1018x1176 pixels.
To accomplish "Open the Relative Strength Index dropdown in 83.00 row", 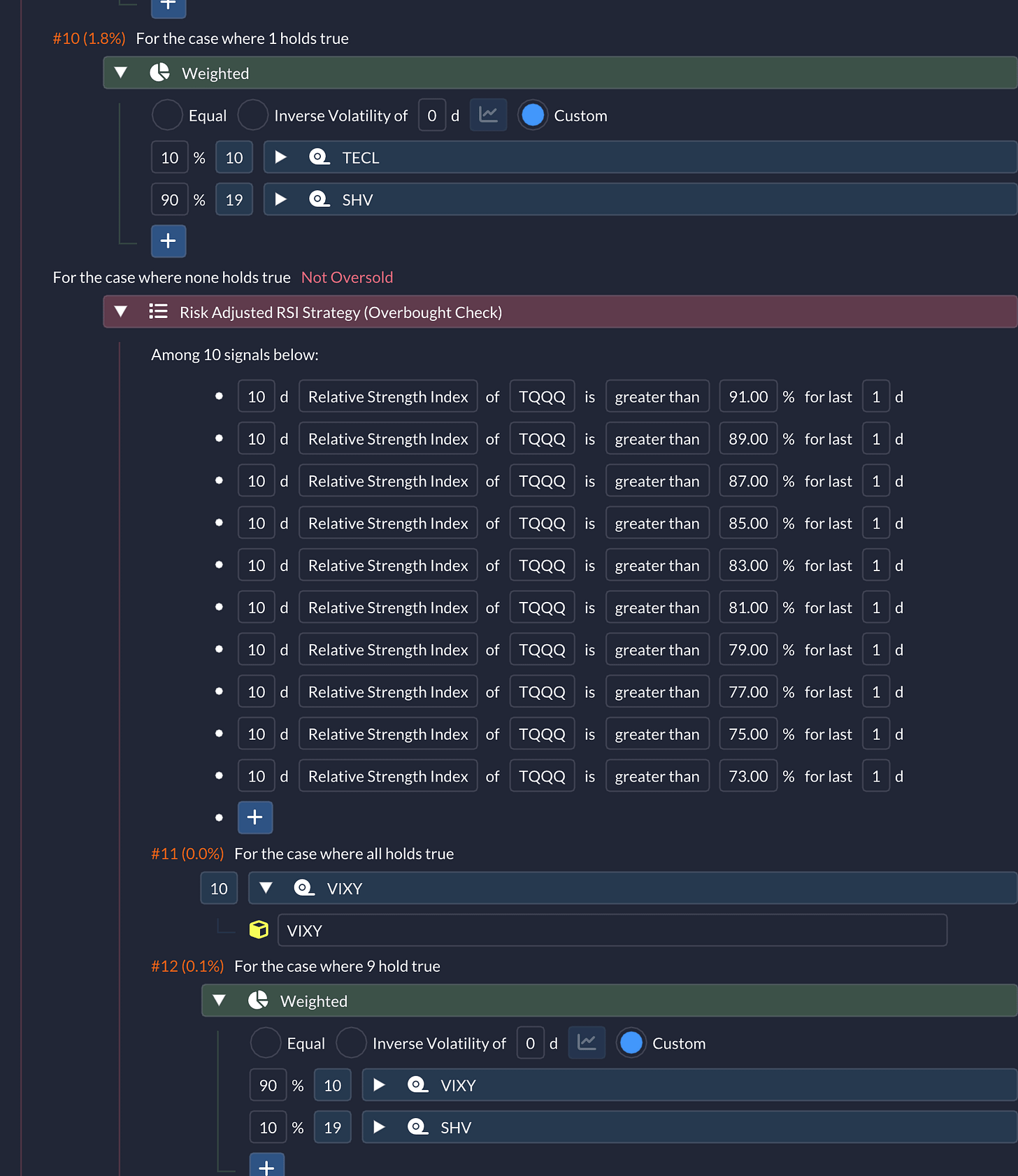I will tap(388, 565).
